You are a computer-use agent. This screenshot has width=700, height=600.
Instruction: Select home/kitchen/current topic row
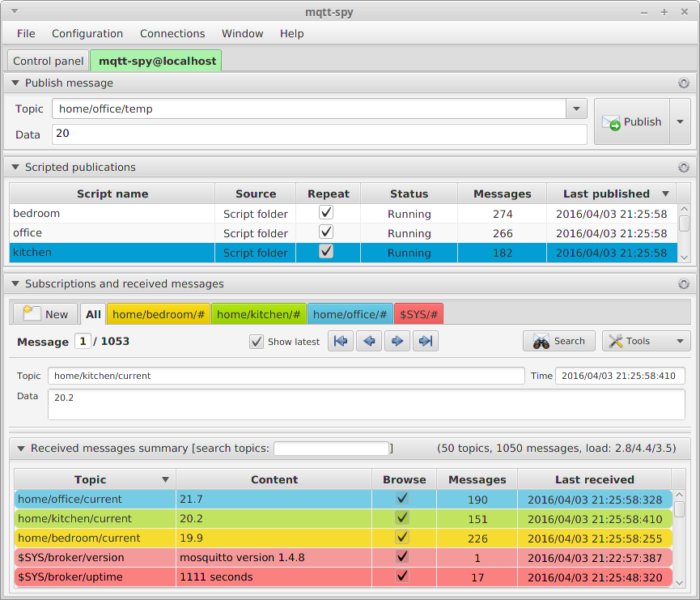point(343,519)
